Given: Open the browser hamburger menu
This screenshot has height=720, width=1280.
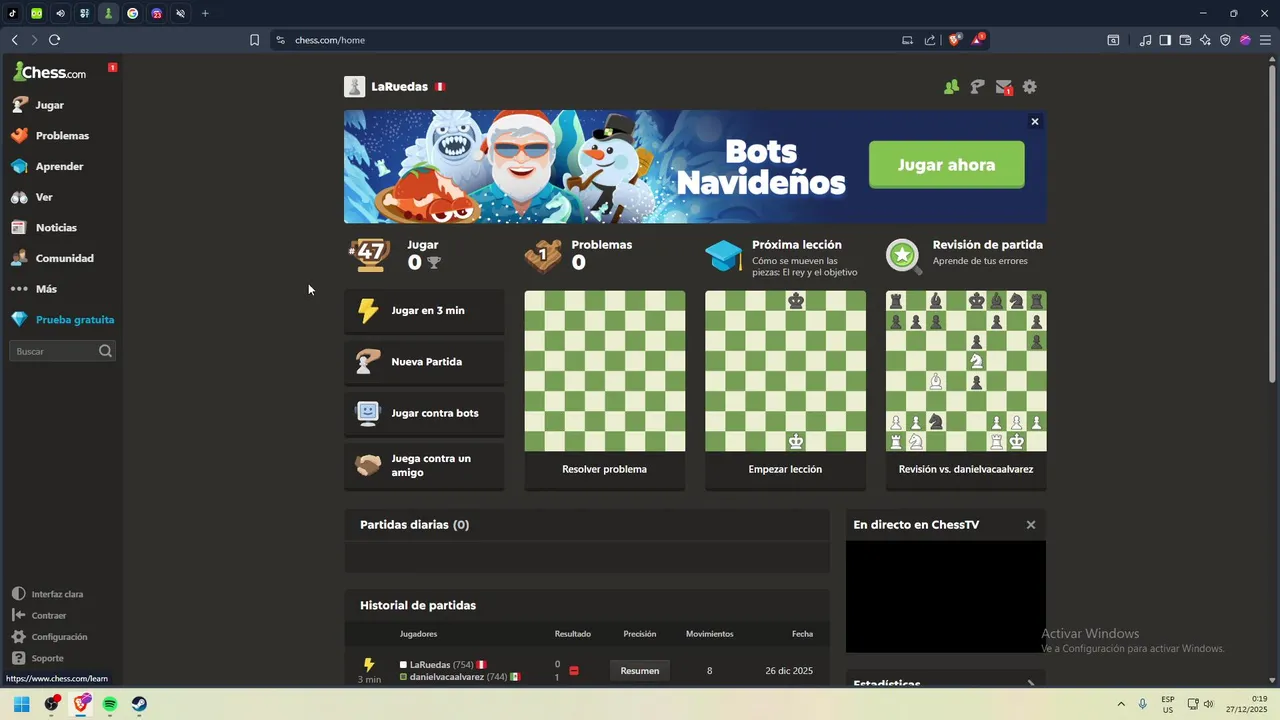Looking at the screenshot, I should pyautogui.click(x=1265, y=40).
